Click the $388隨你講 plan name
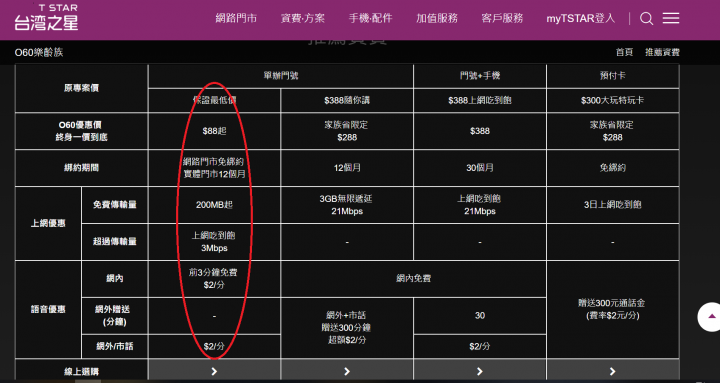The image size is (720, 383). point(347,100)
